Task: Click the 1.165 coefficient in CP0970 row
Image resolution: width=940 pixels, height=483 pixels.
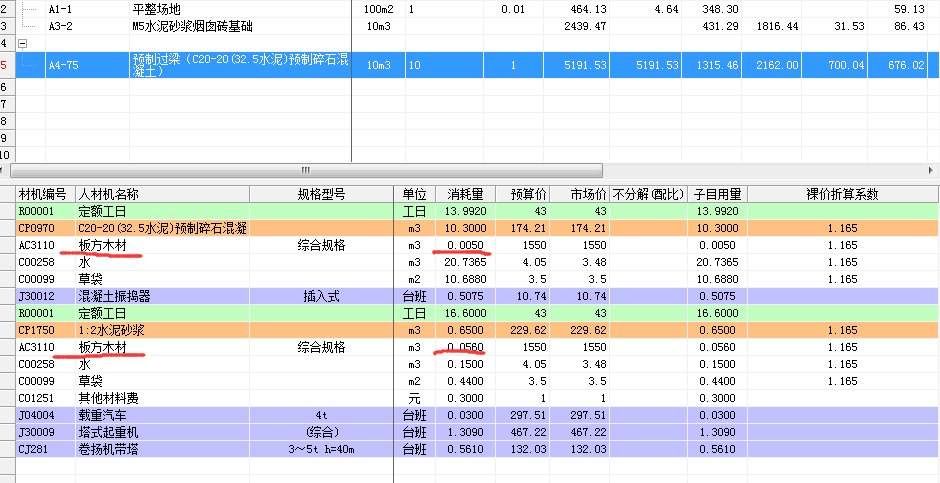Action: (x=843, y=228)
